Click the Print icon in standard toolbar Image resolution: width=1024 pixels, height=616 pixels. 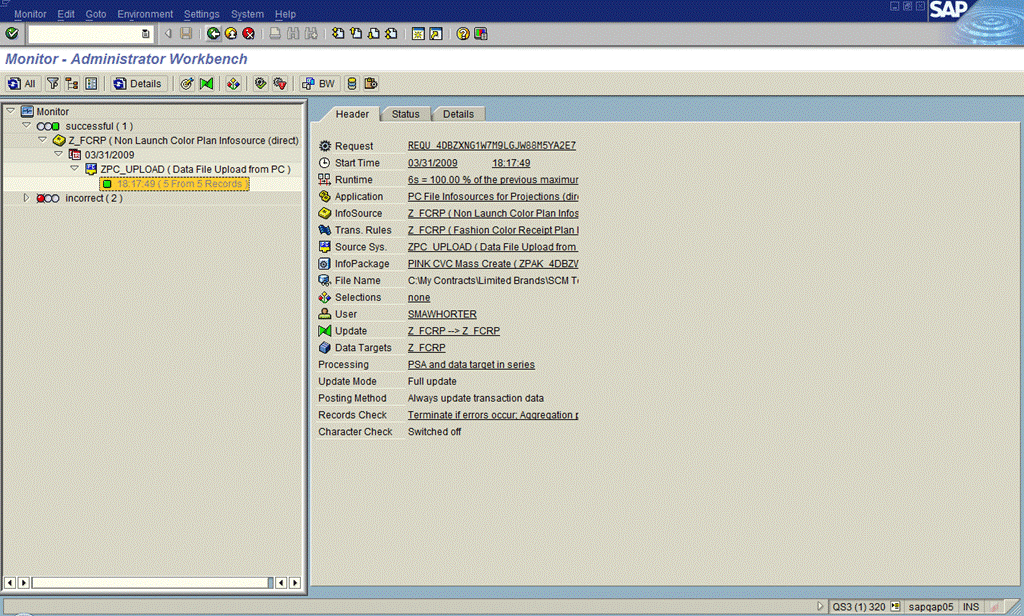click(275, 33)
